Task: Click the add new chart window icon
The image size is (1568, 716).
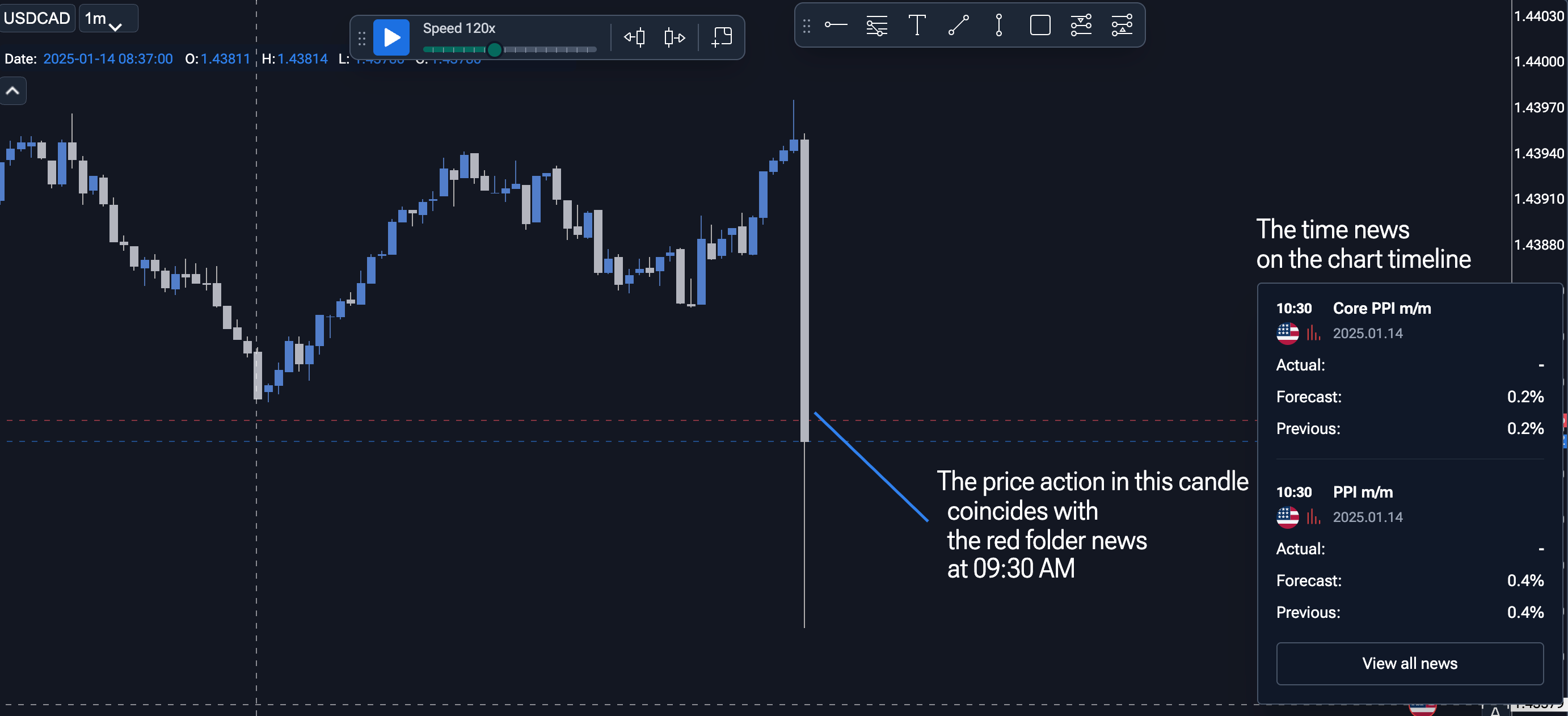Action: 722,37
